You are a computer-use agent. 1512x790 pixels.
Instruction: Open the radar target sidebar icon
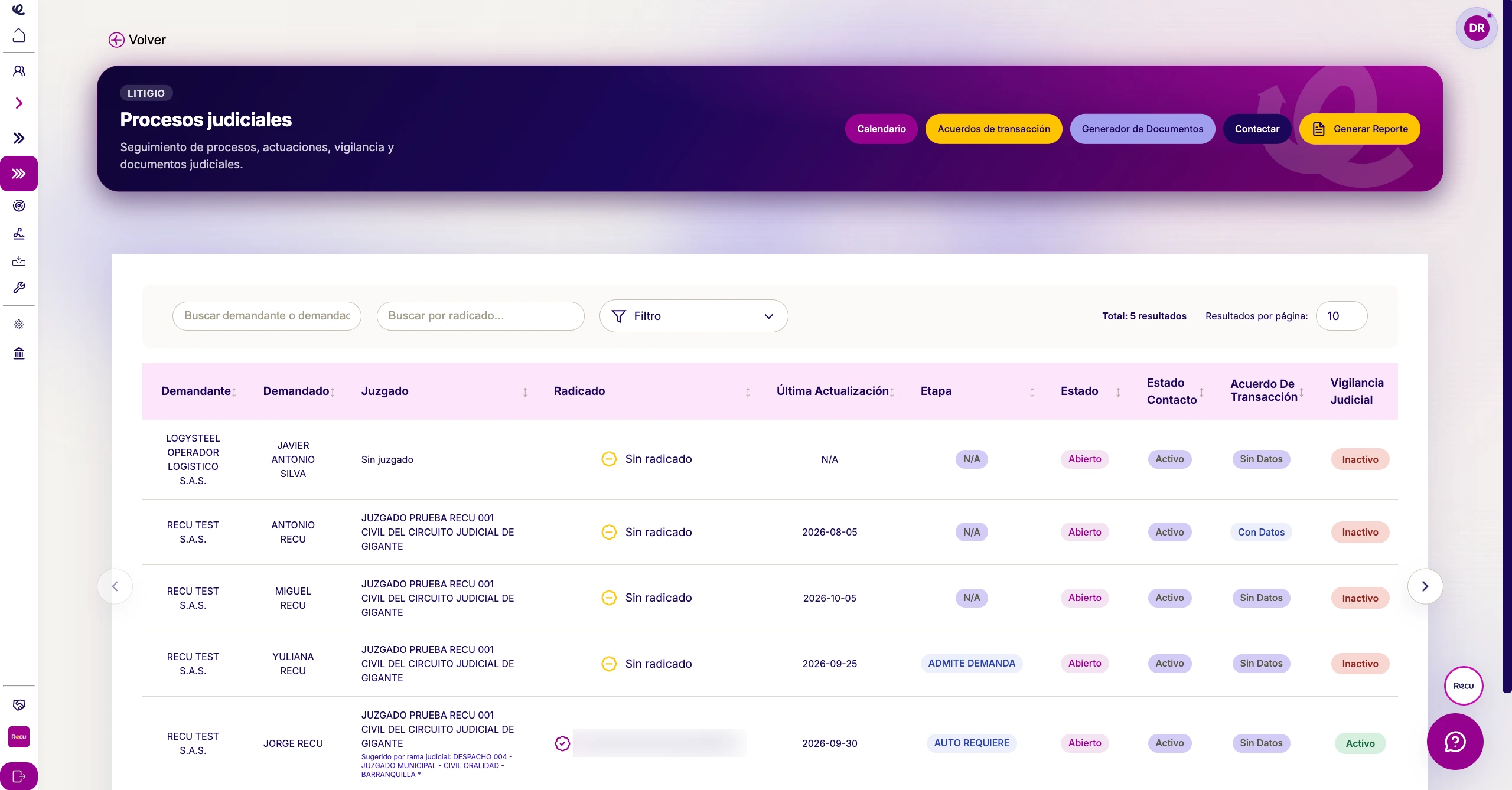pos(19,205)
